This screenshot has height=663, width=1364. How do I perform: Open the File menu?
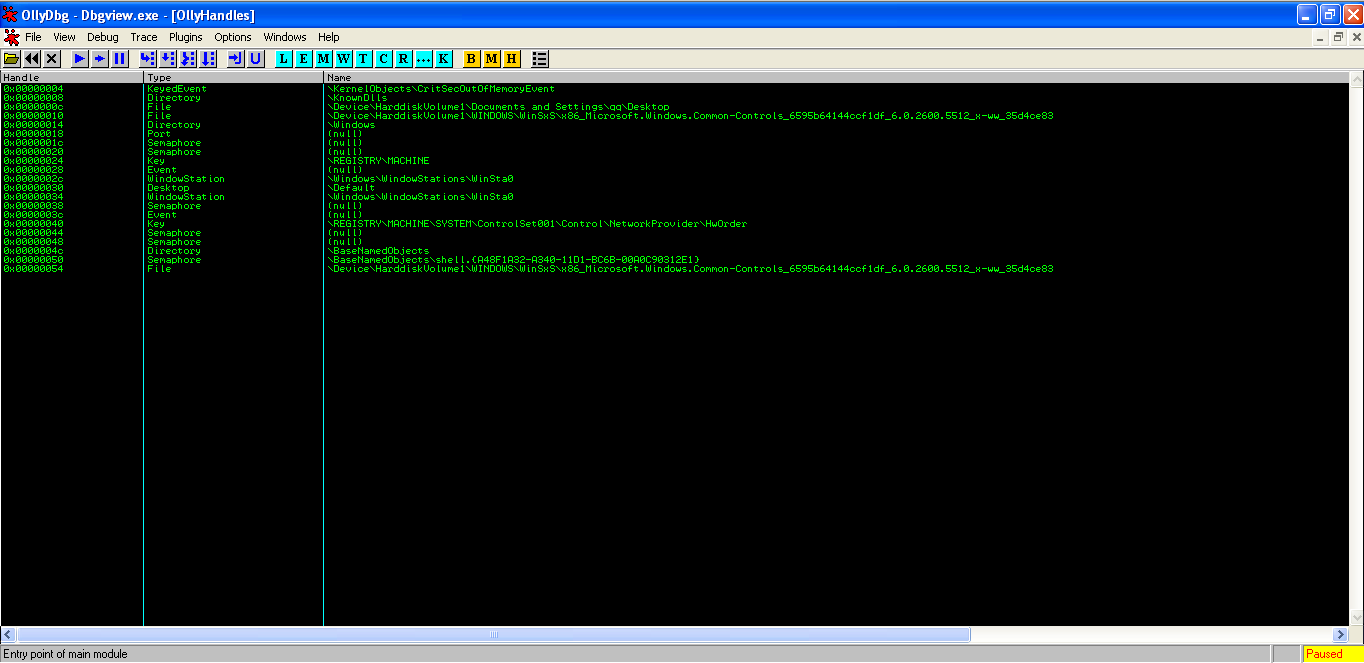[x=33, y=37]
